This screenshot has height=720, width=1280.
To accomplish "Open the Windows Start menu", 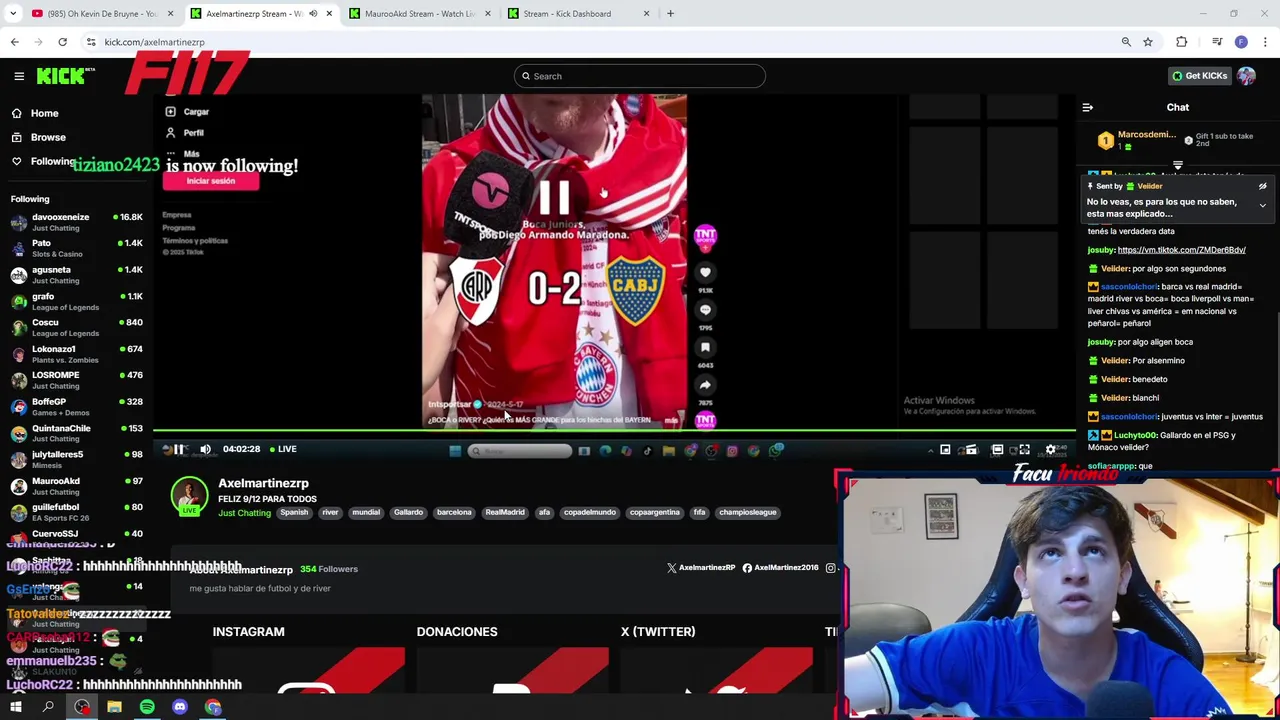I will 16,708.
